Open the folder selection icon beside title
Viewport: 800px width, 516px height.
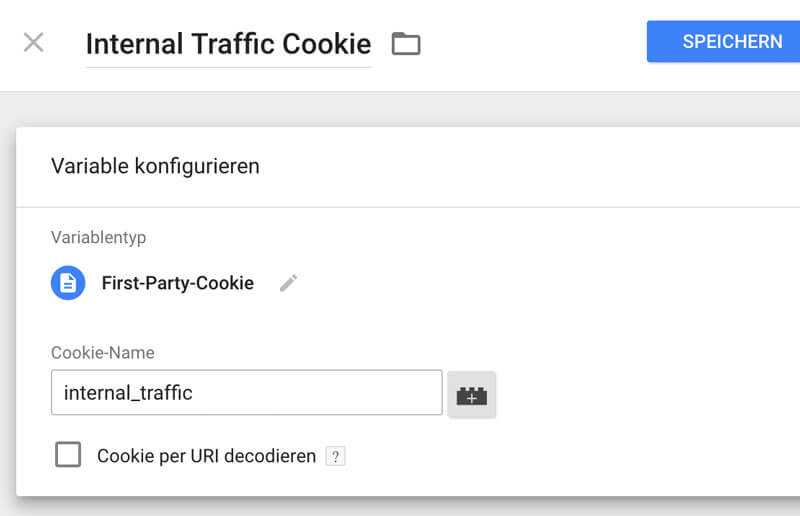coord(406,43)
